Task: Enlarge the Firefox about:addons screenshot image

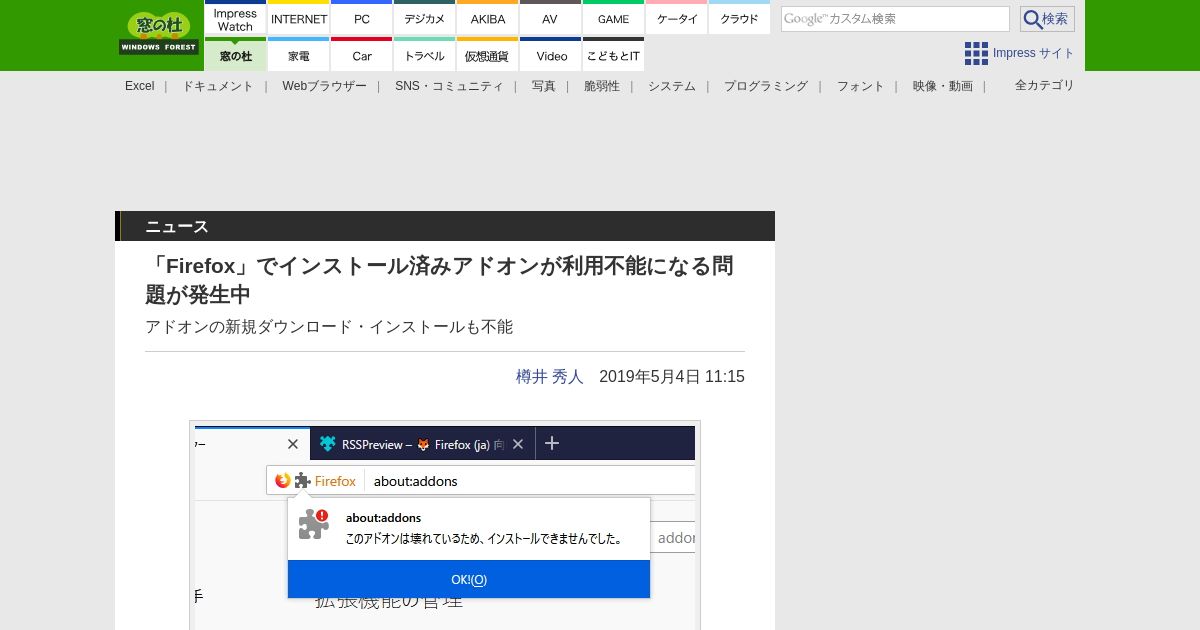Action: click(x=445, y=525)
